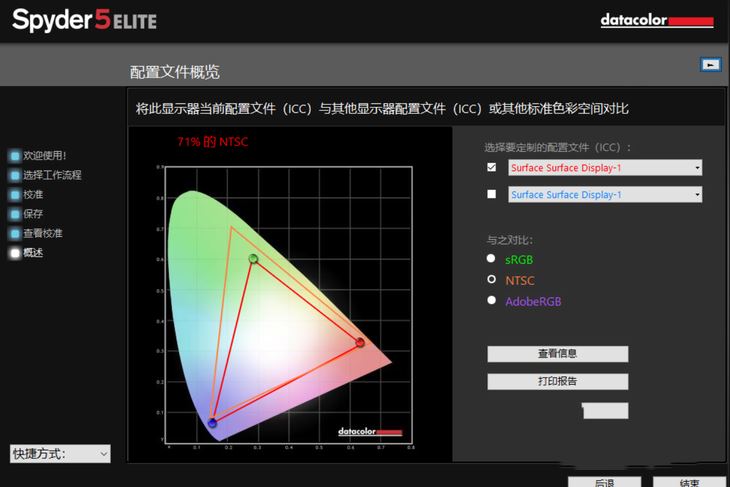Click the 查看校准 step indicator icon
This screenshot has height=487, width=730.
pos(15,233)
